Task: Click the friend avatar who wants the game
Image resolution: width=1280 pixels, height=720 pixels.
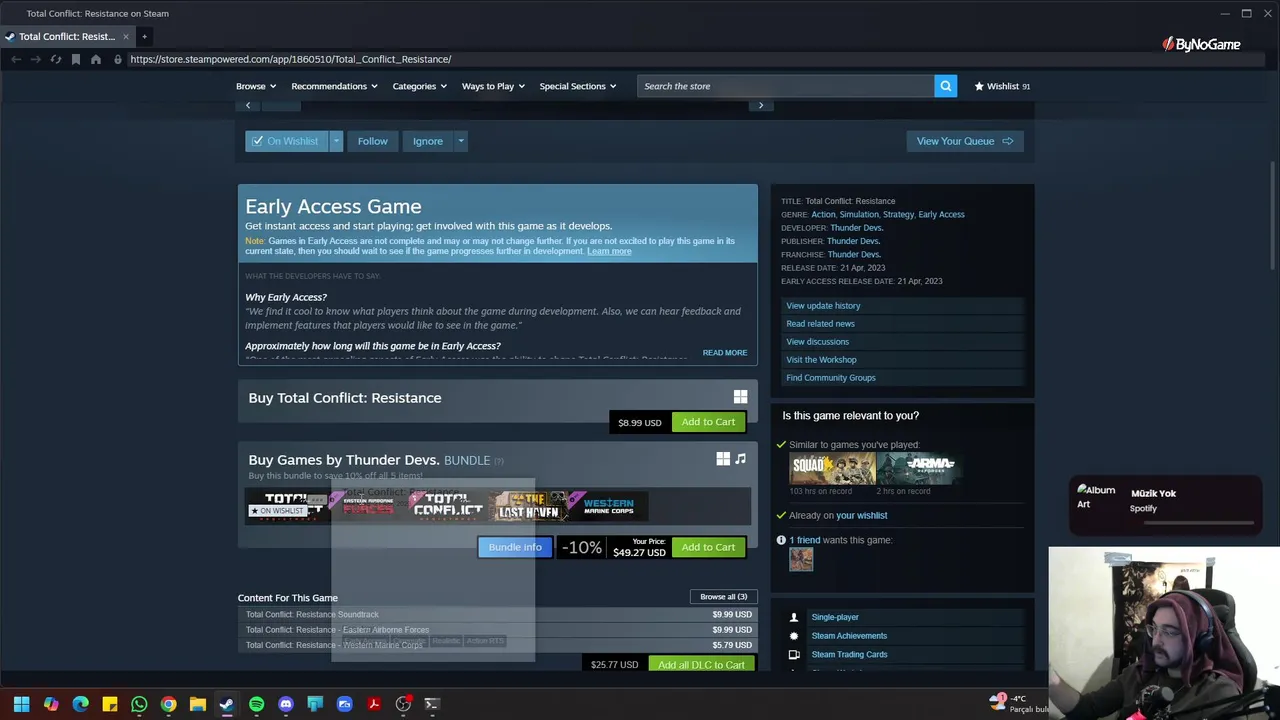Action: pyautogui.click(x=801, y=559)
